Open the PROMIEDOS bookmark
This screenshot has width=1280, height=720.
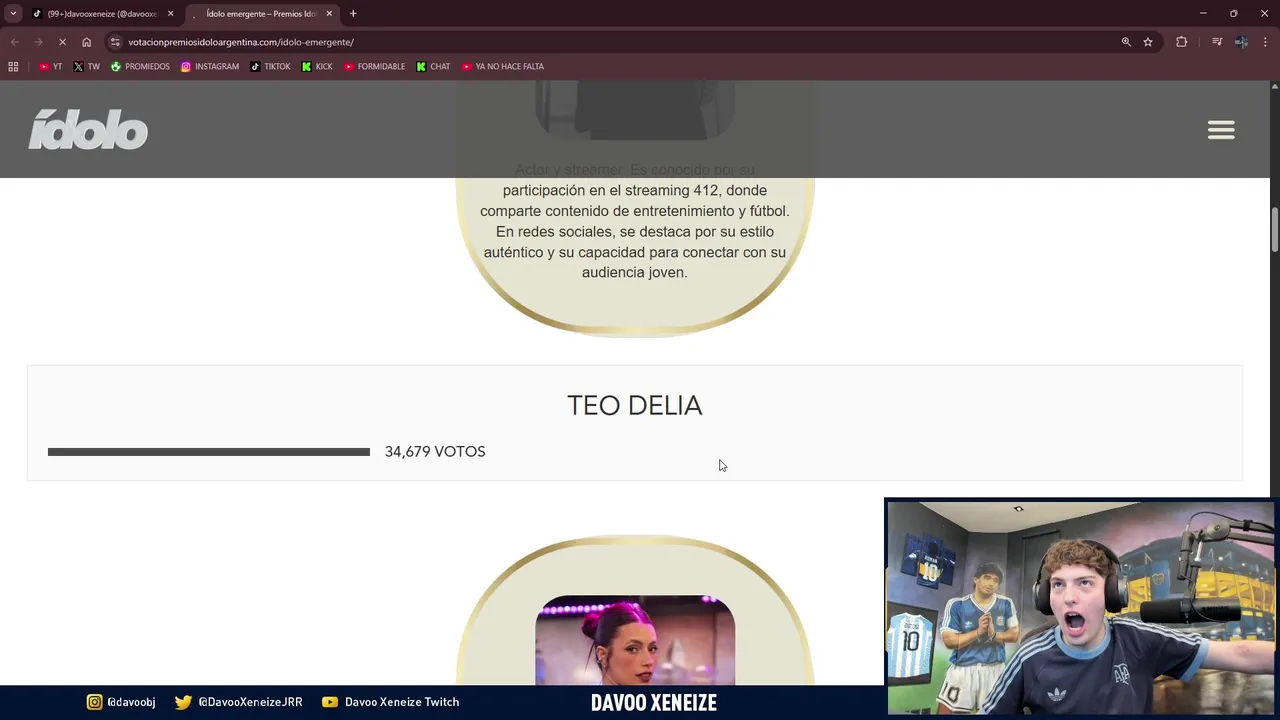[140, 67]
